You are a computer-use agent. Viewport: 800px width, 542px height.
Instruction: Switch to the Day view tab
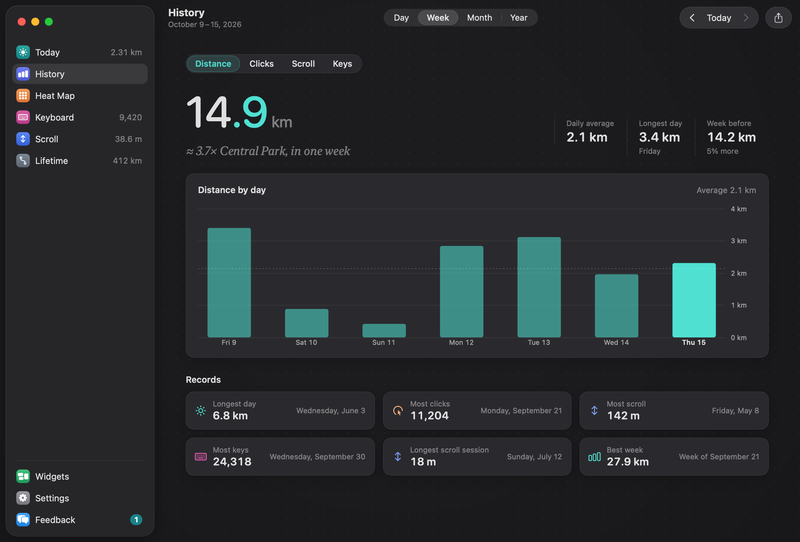[x=401, y=18]
